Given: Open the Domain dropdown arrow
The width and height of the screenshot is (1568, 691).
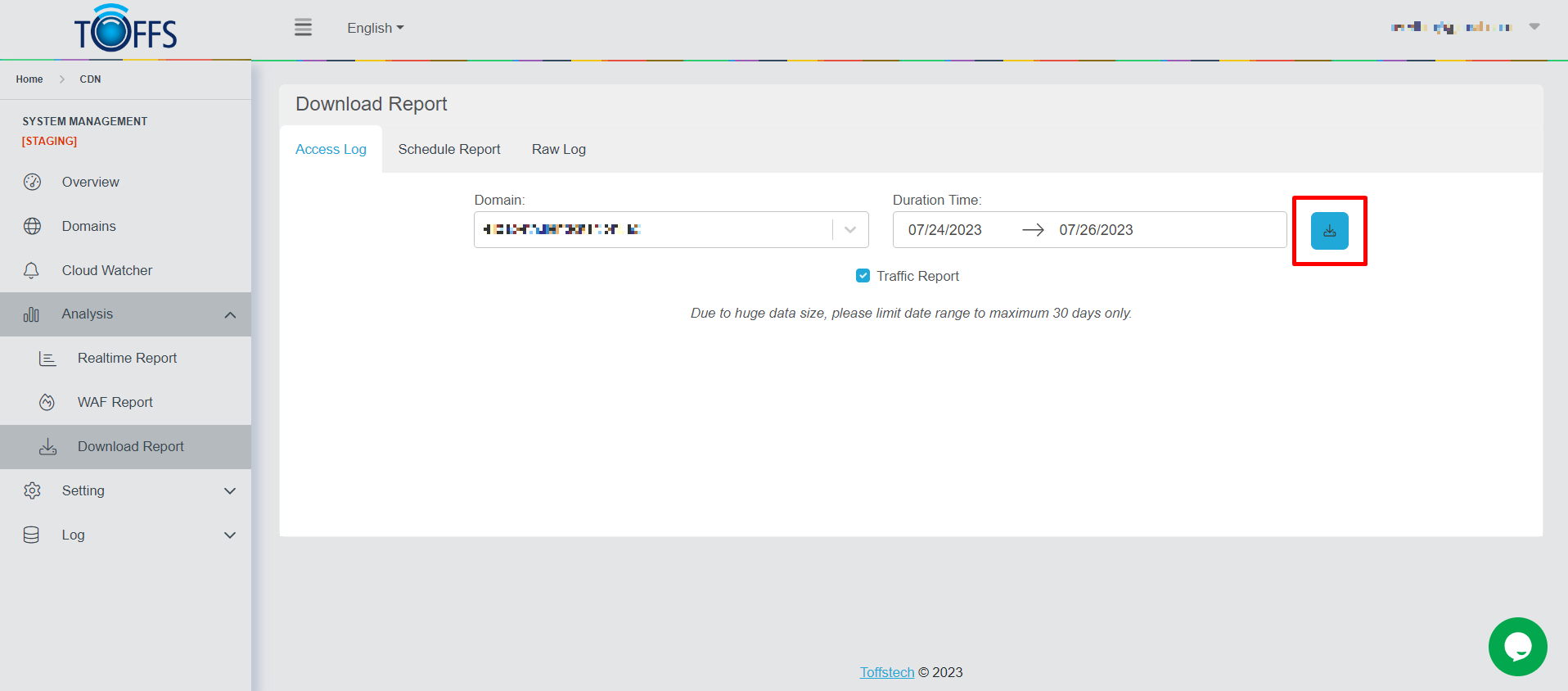Looking at the screenshot, I should click(x=850, y=230).
